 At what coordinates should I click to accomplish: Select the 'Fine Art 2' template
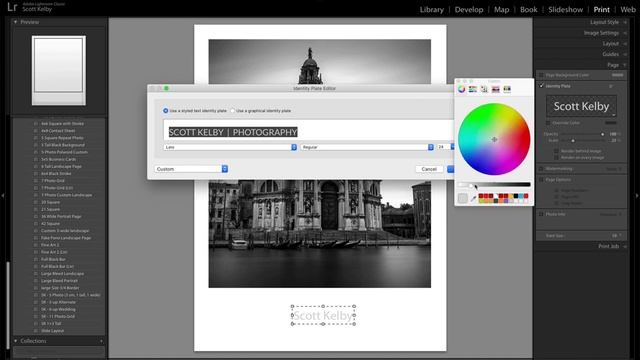point(50,245)
